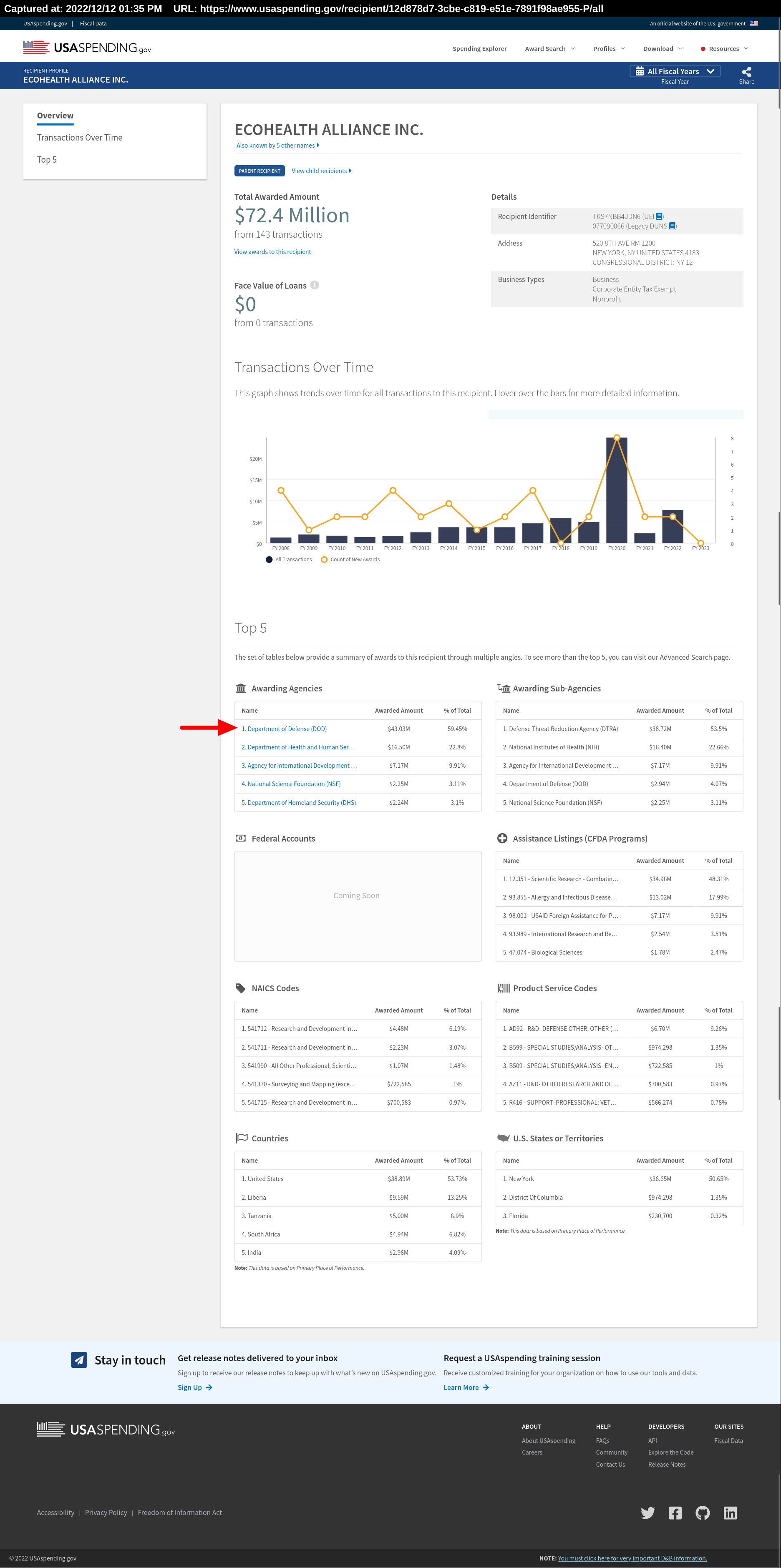Click the PARENT RECIPIENT badge
The image size is (781, 1568).
[259, 171]
